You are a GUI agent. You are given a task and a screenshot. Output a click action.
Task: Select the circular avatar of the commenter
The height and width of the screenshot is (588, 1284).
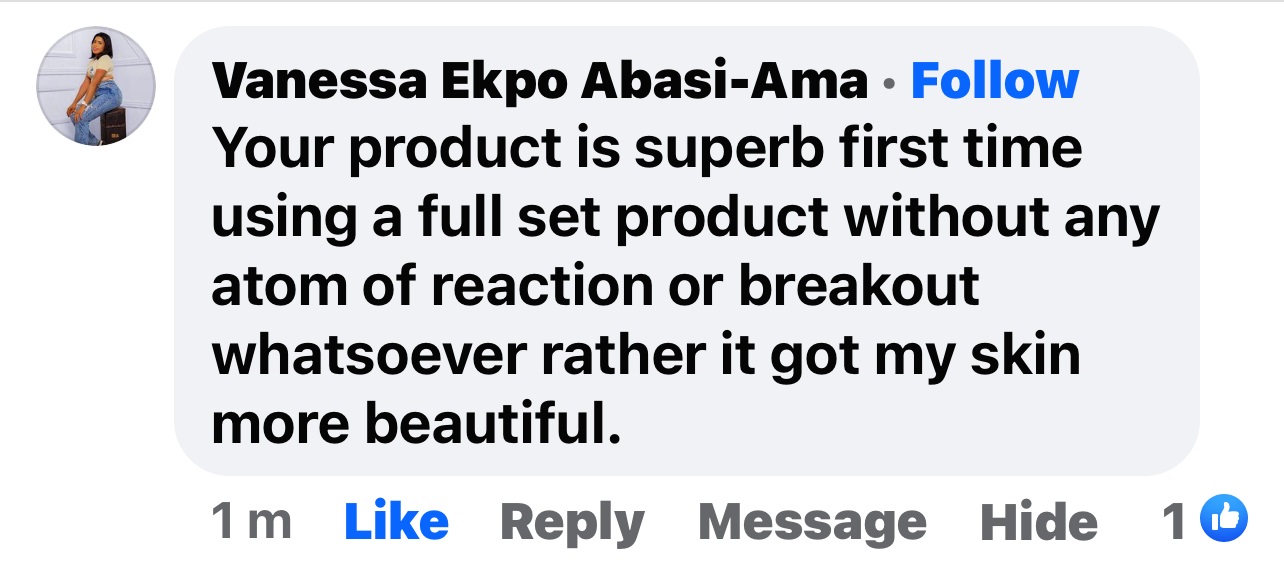coord(96,87)
